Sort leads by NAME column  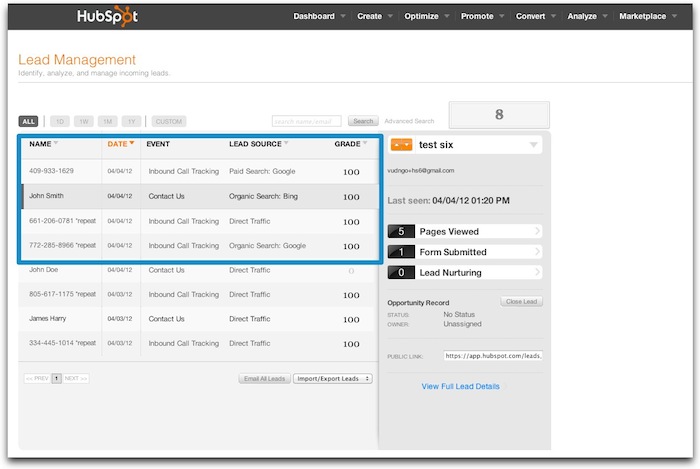(43, 144)
